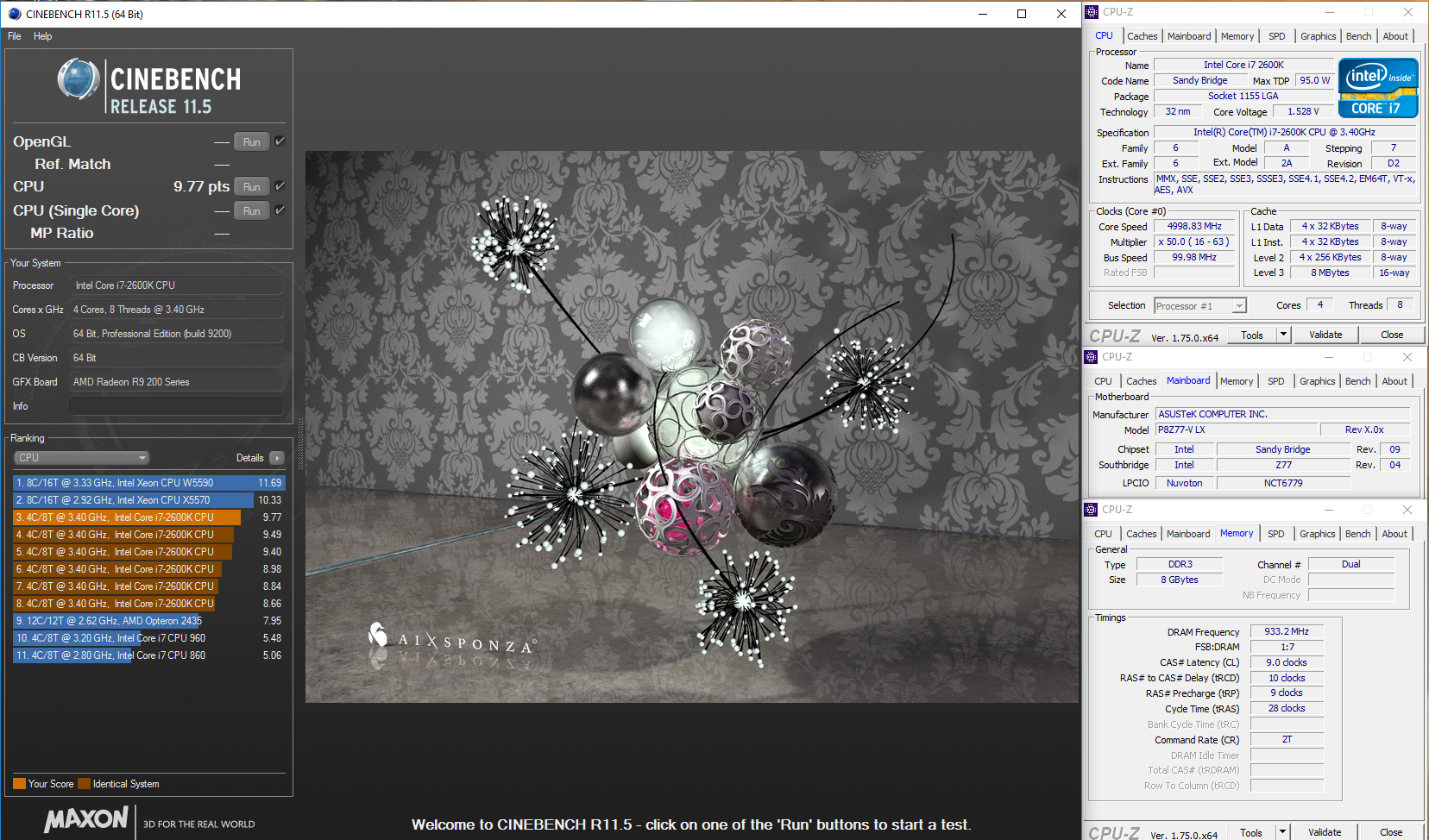The image size is (1429, 840).
Task: Click the Intel Core i7 logo badge
Action: (x=1378, y=88)
